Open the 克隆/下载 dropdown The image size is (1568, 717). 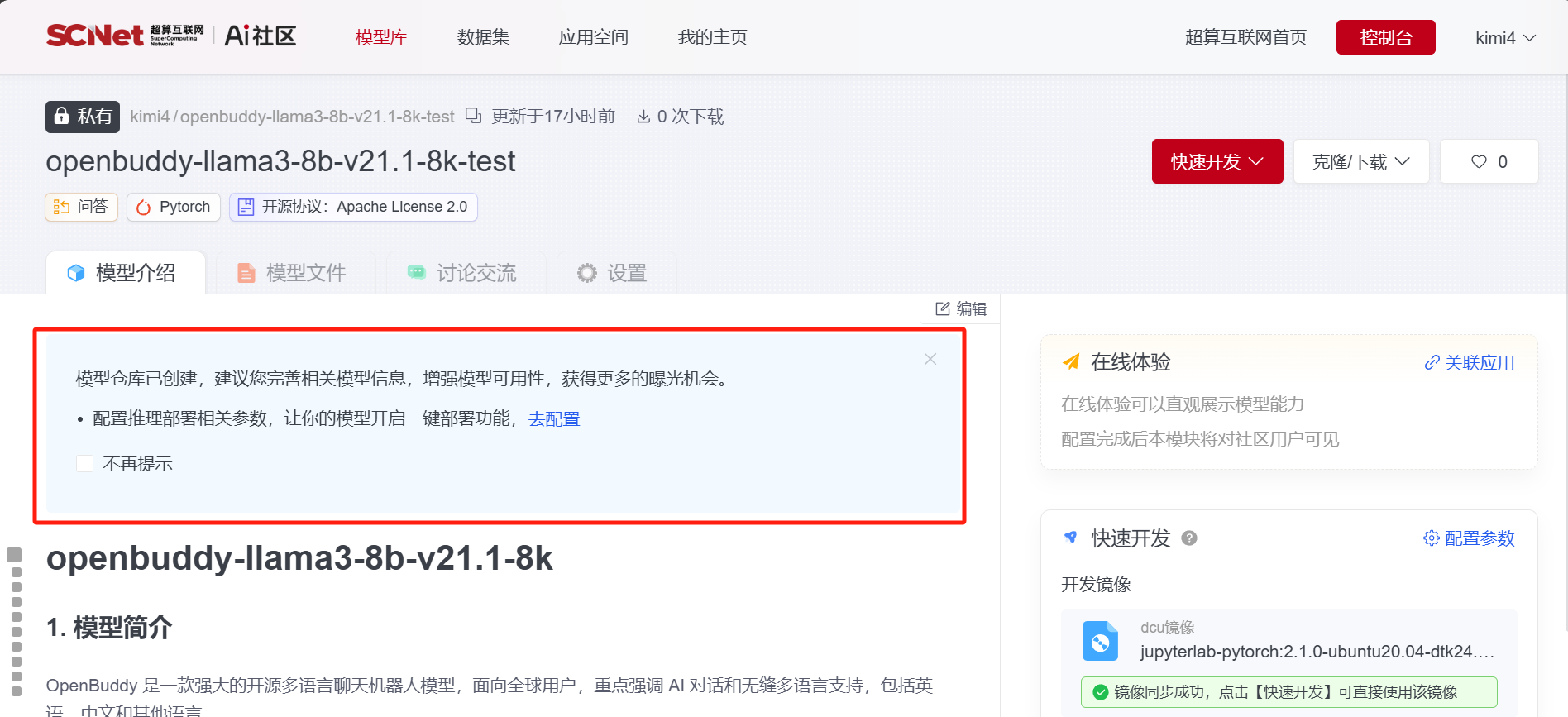(x=1361, y=161)
